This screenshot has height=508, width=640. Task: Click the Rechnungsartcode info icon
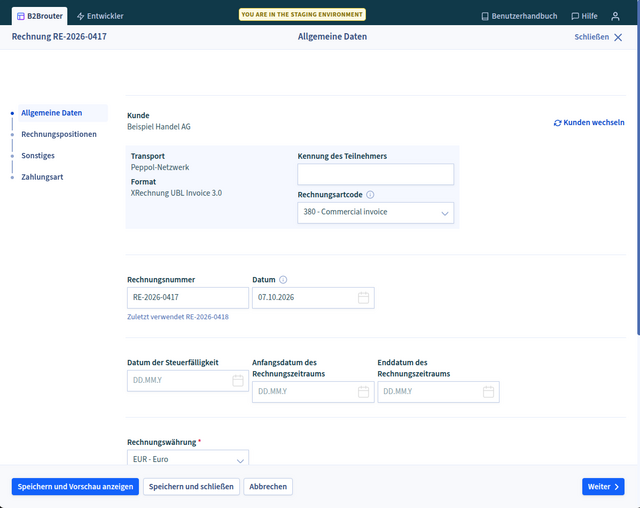[370, 195]
